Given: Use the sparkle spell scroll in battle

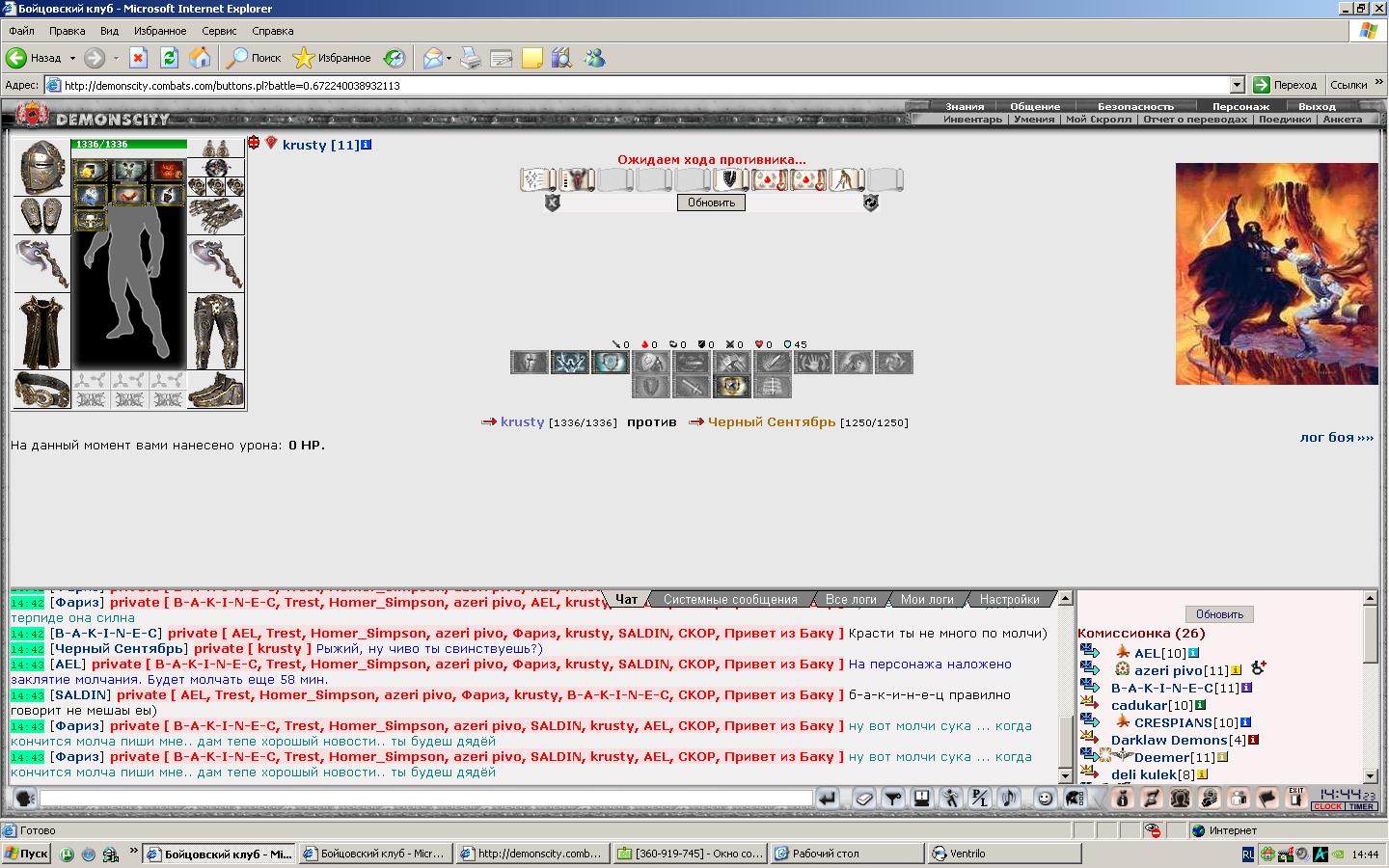Looking at the screenshot, I should tap(537, 179).
